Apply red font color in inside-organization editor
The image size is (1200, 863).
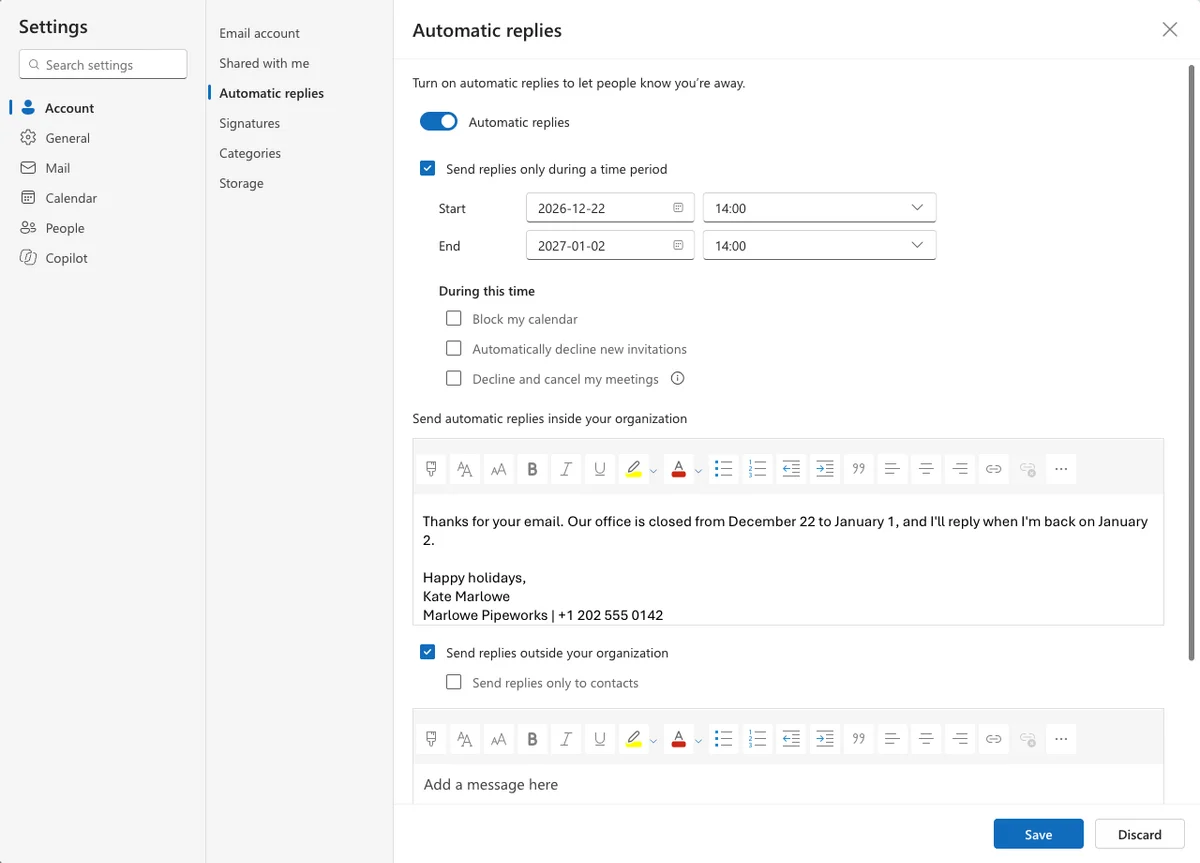point(679,468)
